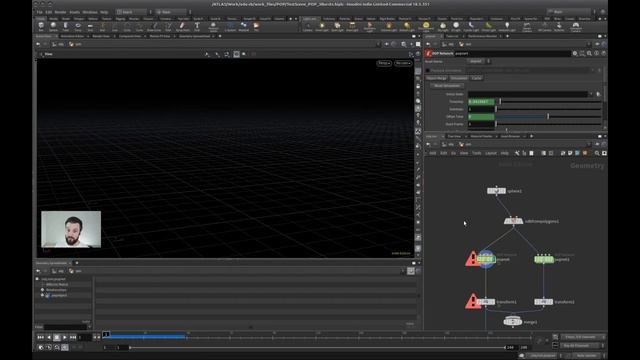Select the Spray Paint shelf tool
Image resolution: width=640 pixels, height=360 pixels.
182,27
